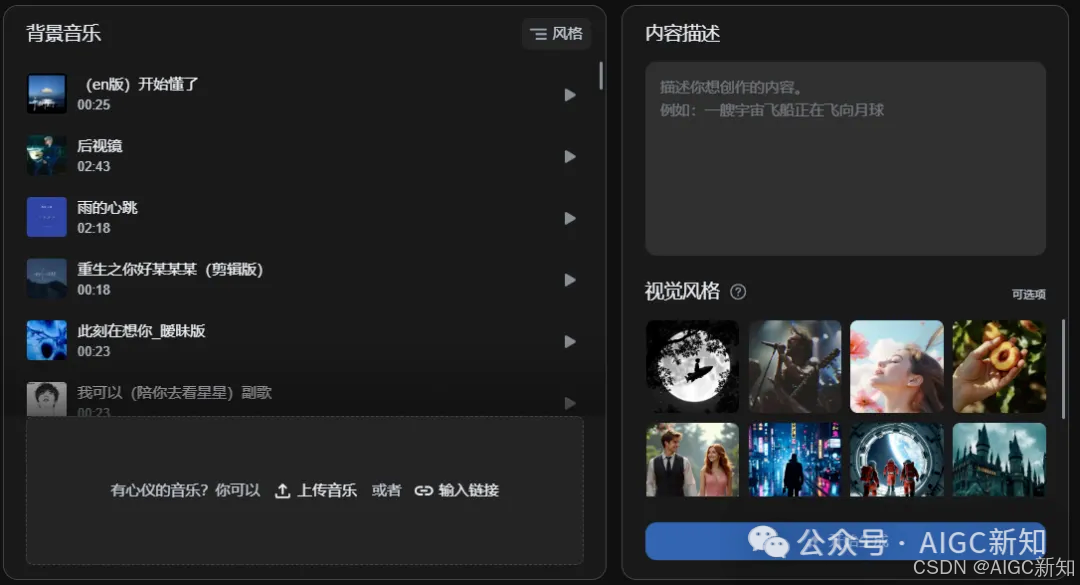Click the link icon beside 输入链接
1080x585 pixels.
pos(424,491)
